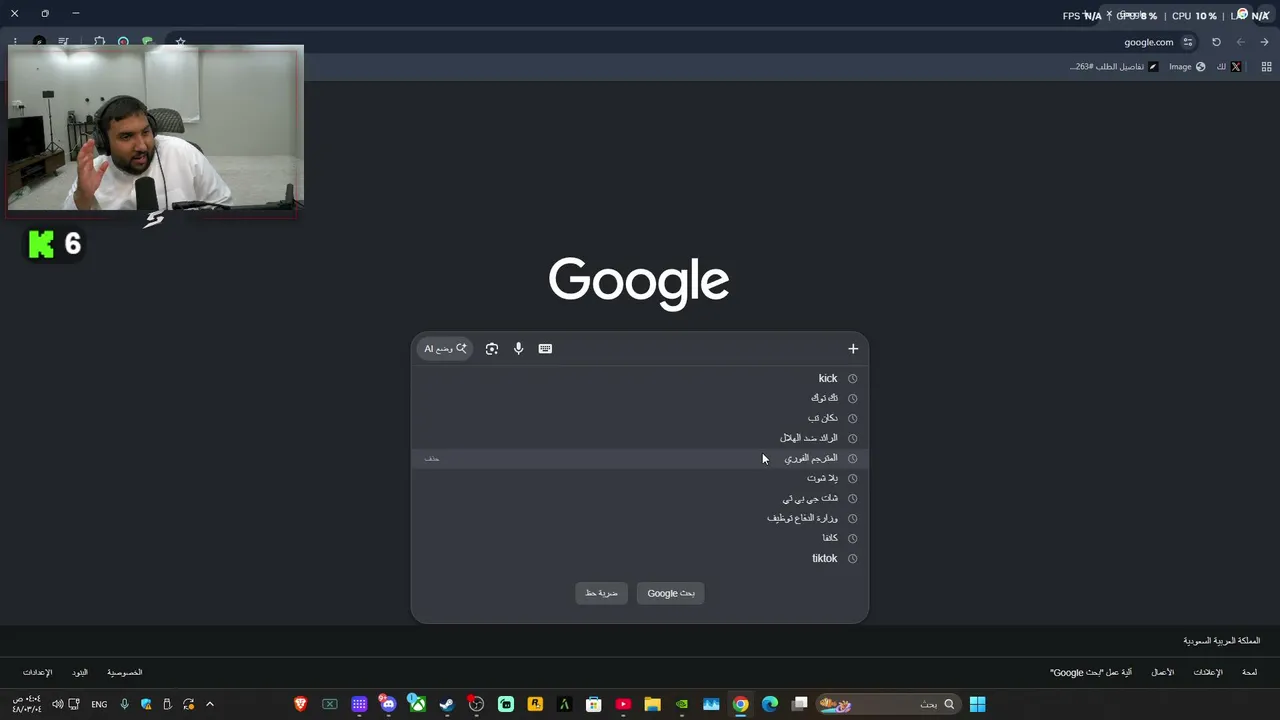Open the Xbox app from the taskbar
Viewport: 1280px width, 720px height.
[418, 704]
